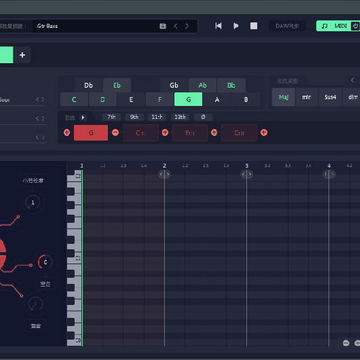Select the B root key

(246, 99)
